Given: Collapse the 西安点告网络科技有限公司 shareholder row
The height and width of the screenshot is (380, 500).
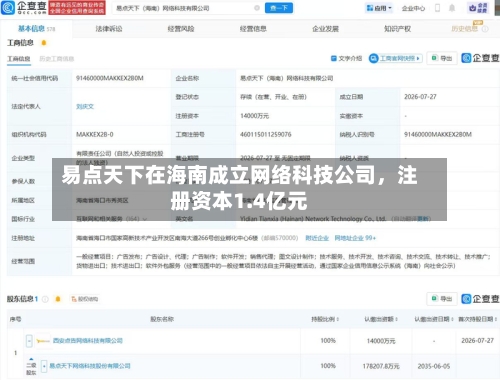Looking at the screenshot, I should pyautogui.click(x=29, y=341).
